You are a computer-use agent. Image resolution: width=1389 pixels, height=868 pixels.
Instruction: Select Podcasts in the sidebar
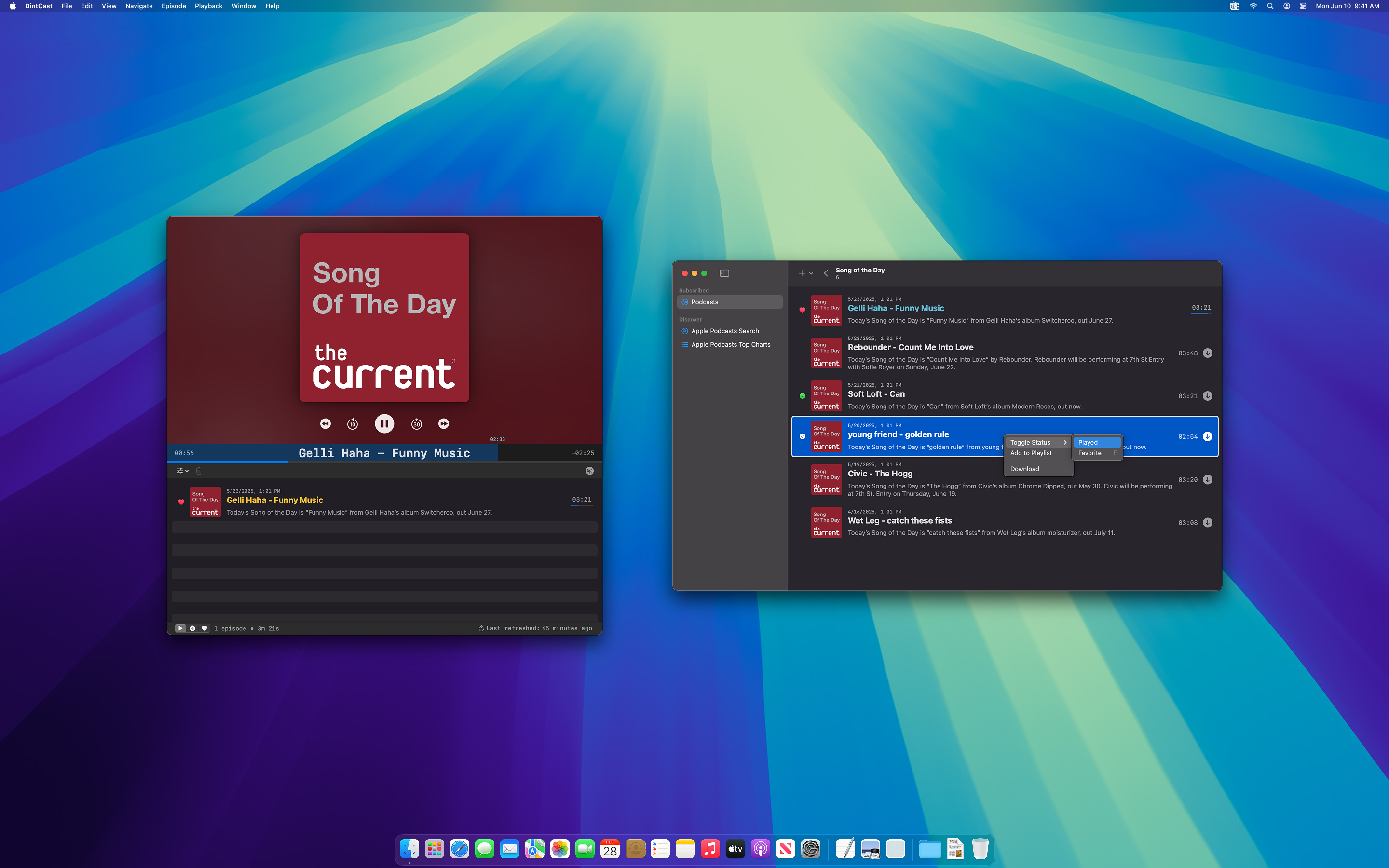(730, 302)
